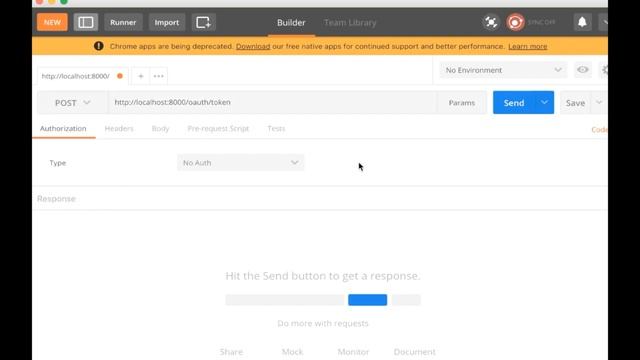Save the request
Screen dimensions: 640x360
tap(576, 103)
